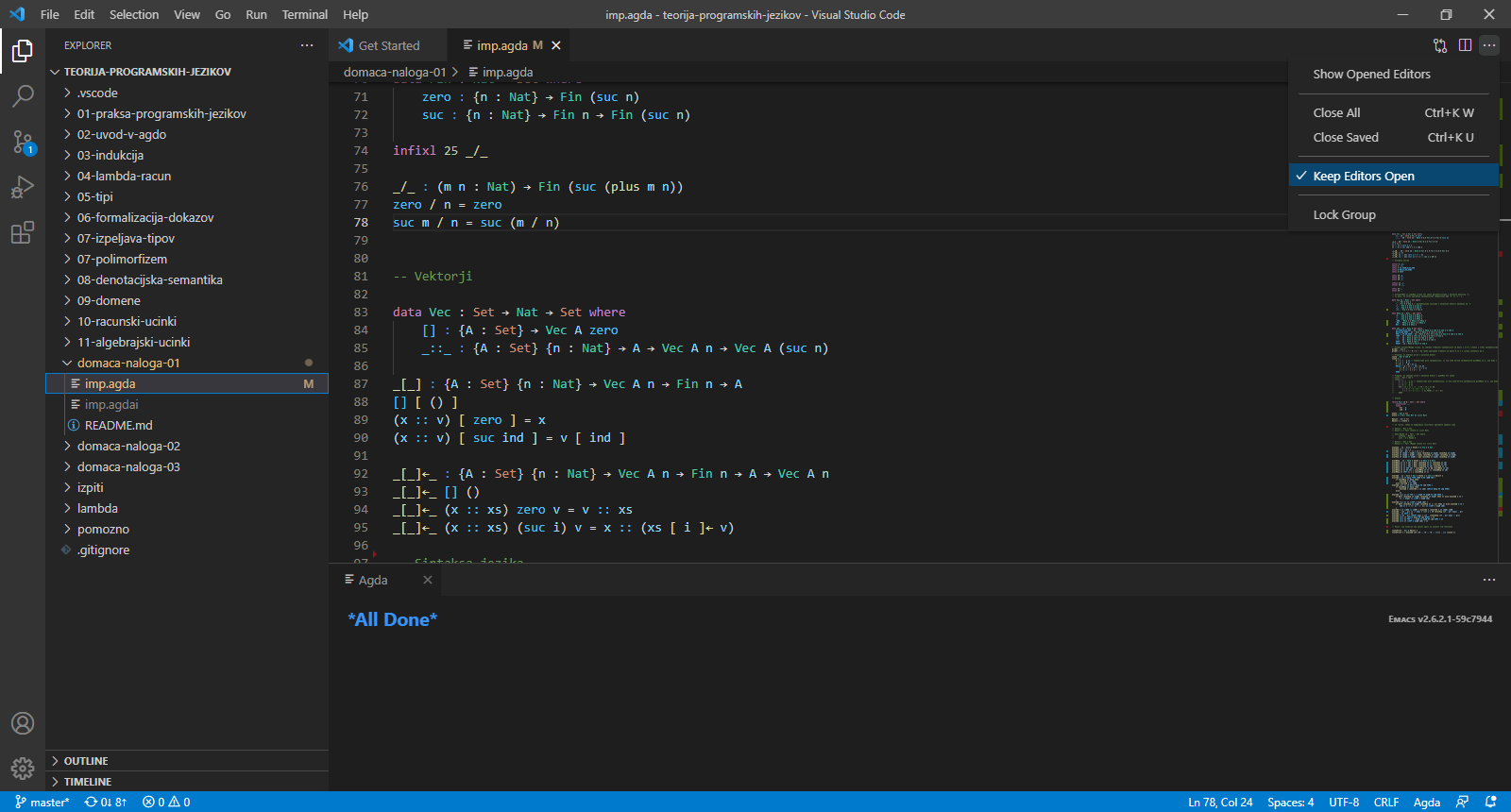Click the UTF-8 encoding indicator
The width and height of the screenshot is (1511, 812).
point(1344,802)
